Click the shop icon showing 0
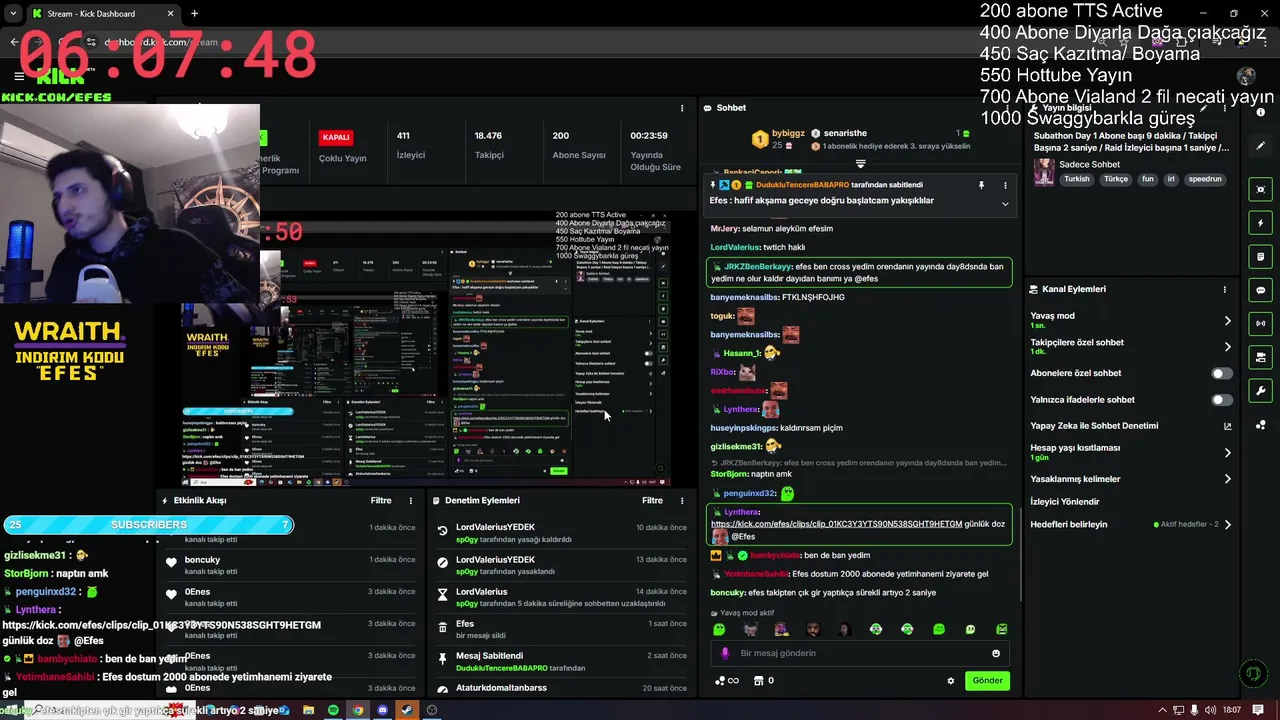This screenshot has width=1280, height=720. point(764,681)
